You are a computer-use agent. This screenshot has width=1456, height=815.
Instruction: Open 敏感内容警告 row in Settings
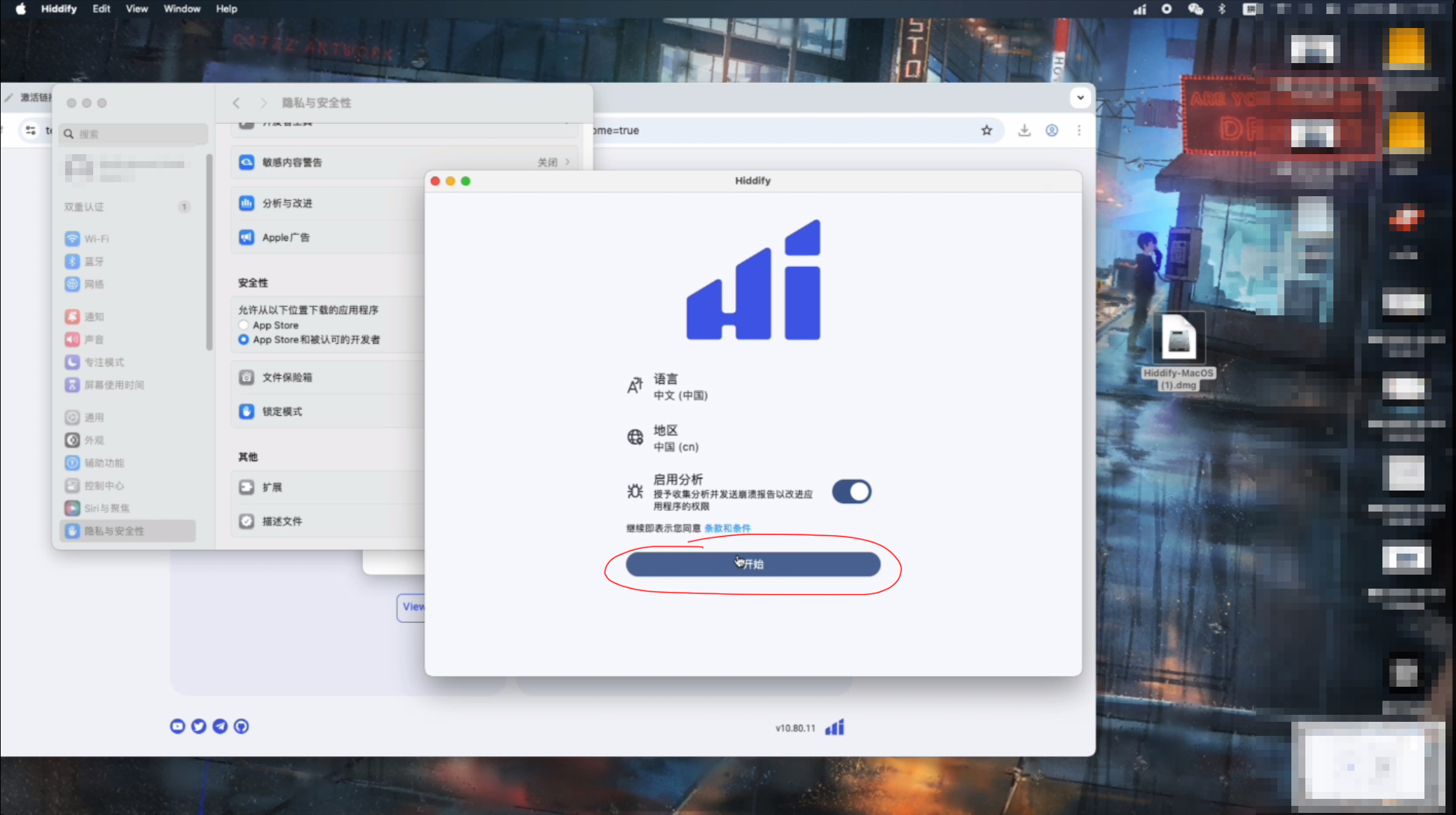tap(405, 163)
